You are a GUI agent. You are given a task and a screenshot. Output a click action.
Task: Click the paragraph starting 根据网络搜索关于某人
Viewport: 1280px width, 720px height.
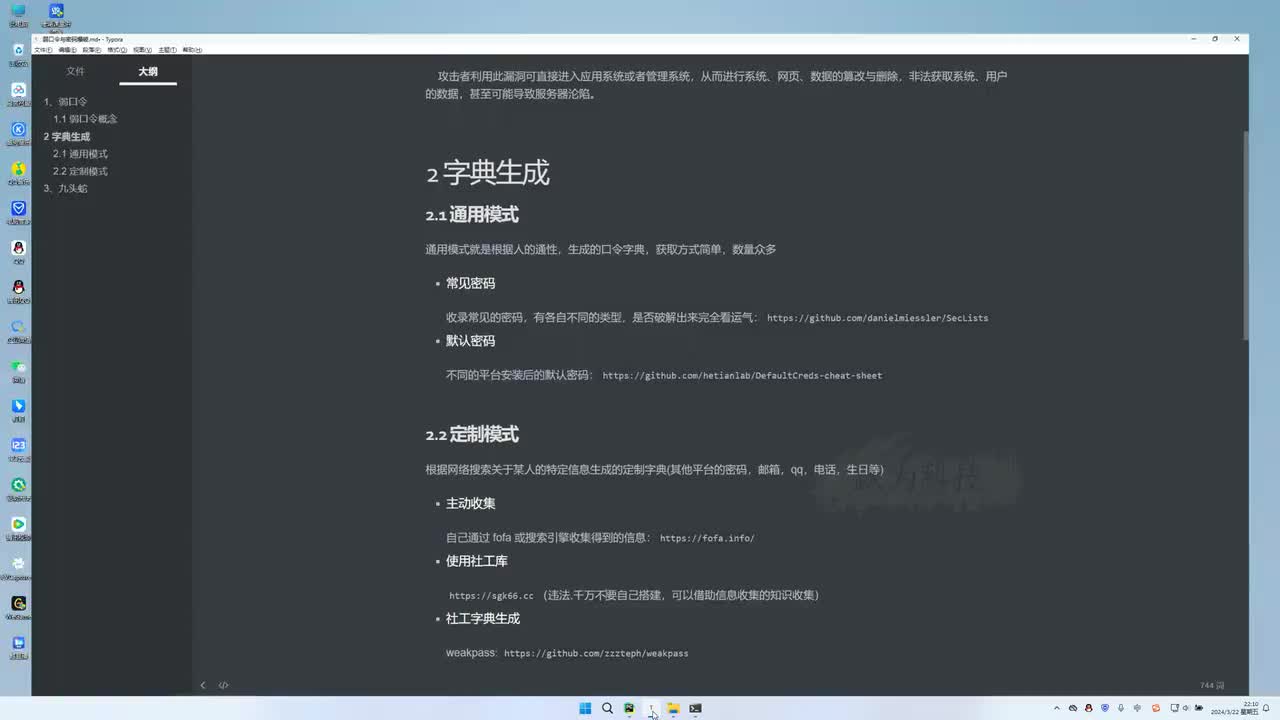pyautogui.click(x=654, y=469)
